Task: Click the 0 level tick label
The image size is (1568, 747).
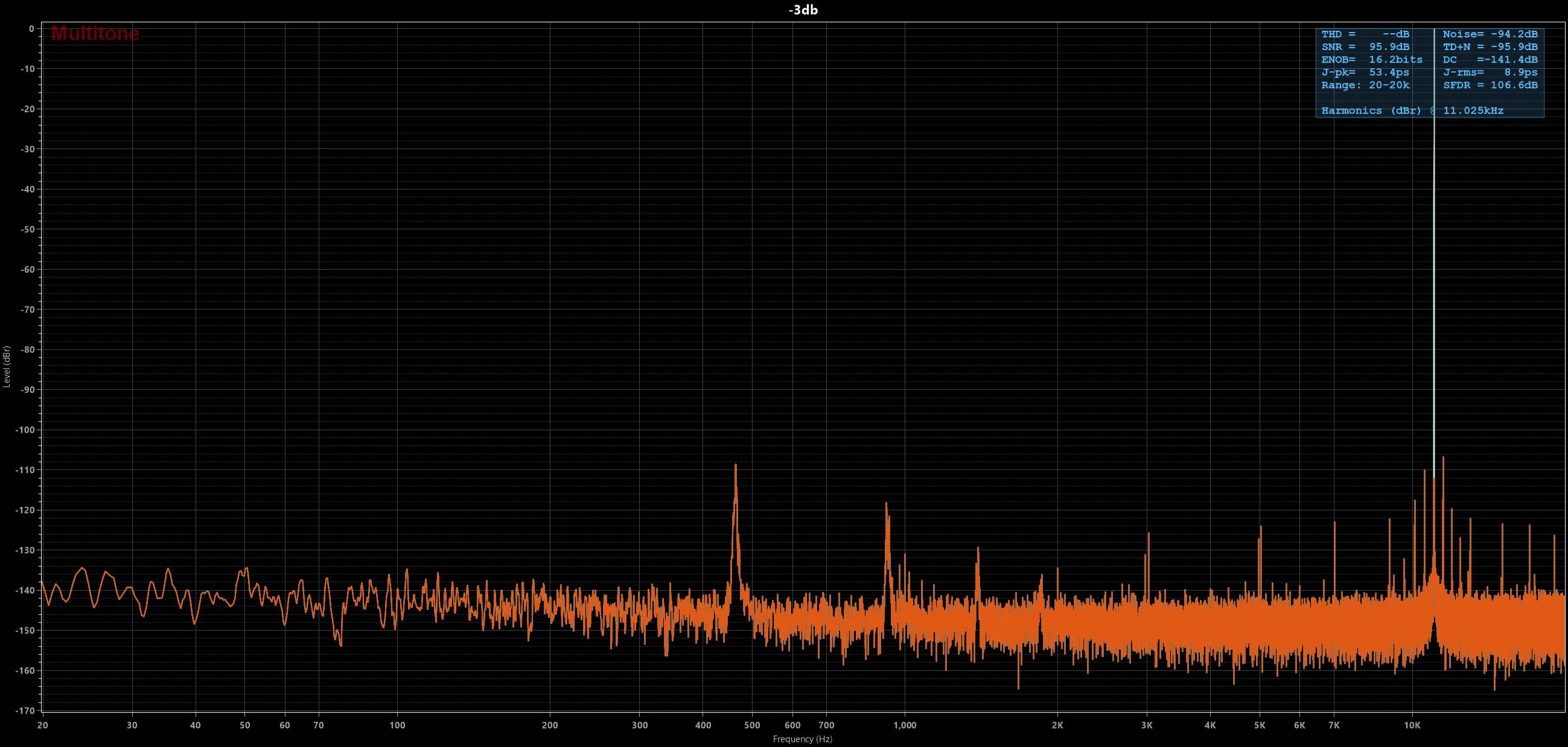Action: (x=31, y=28)
